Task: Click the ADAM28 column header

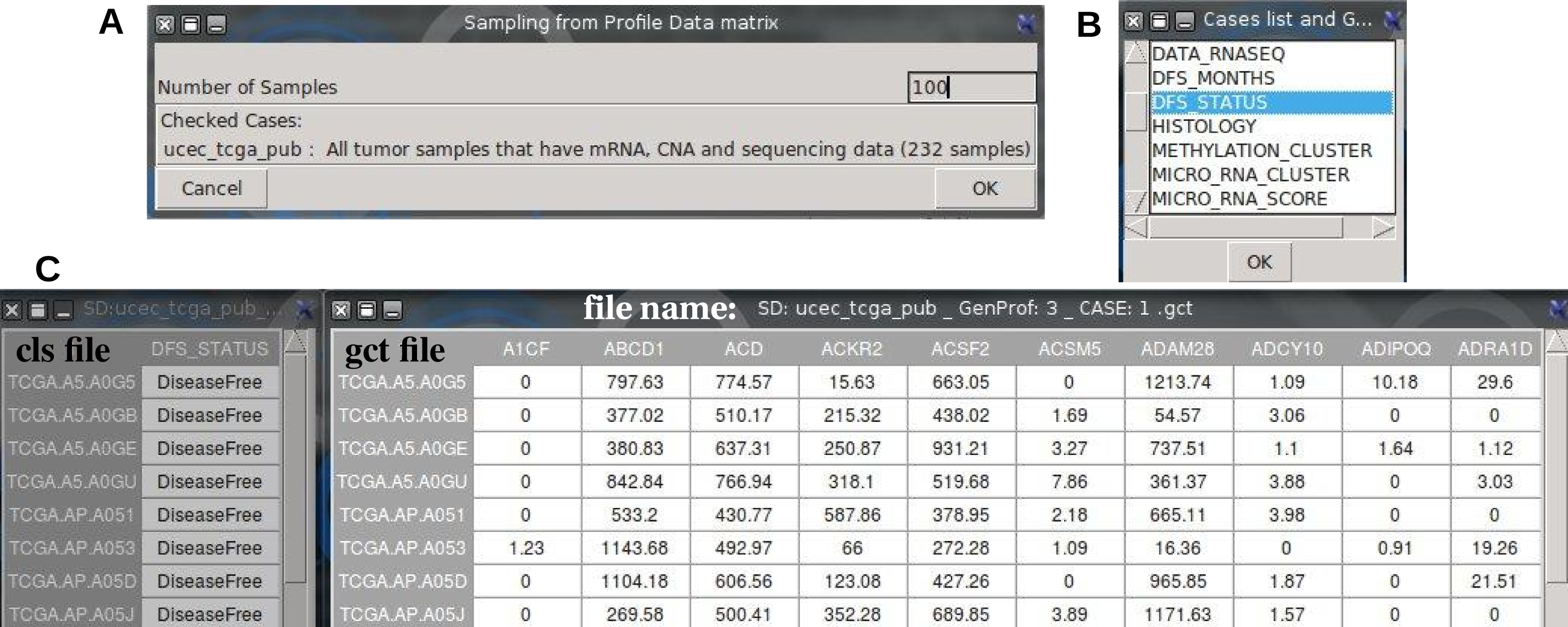Action: pyautogui.click(x=1177, y=349)
